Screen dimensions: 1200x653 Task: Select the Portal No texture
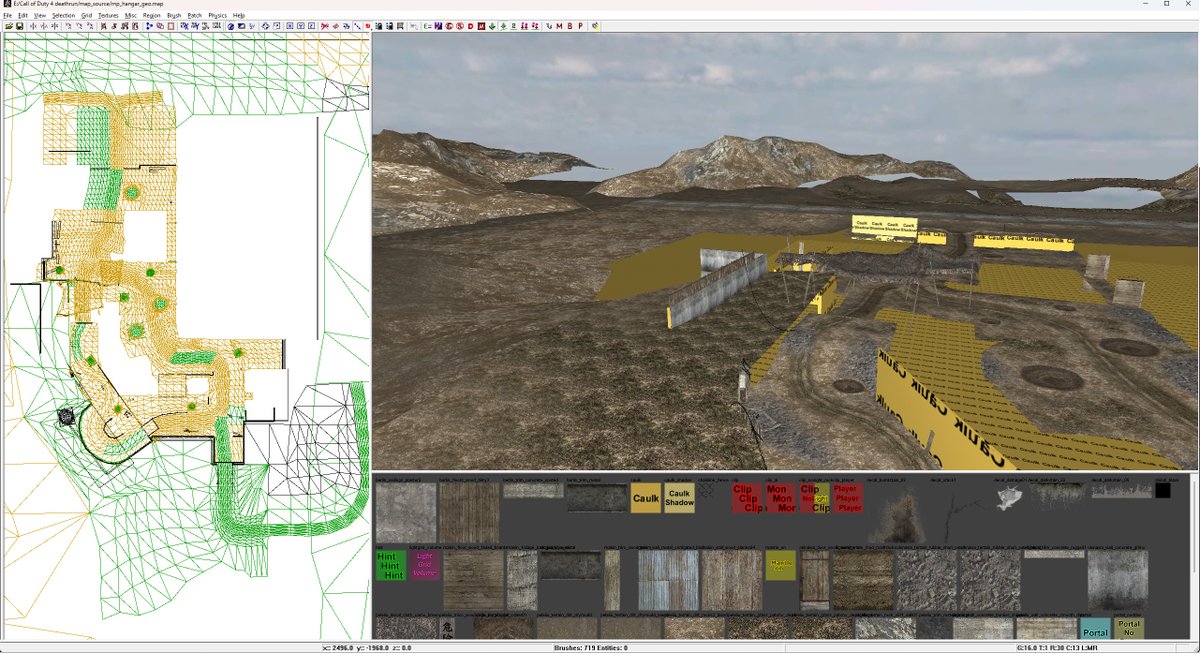point(1128,628)
